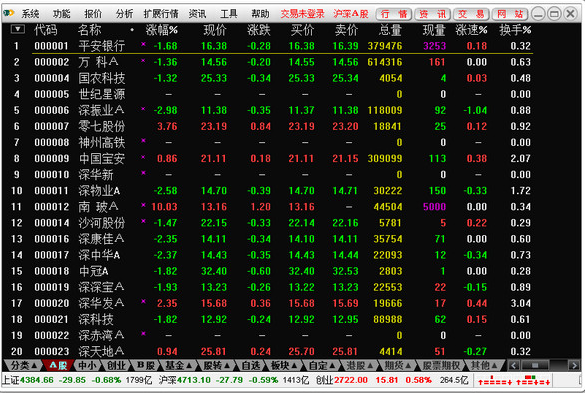Open the 报价 menu
The height and width of the screenshot is (393, 585).
point(93,14)
